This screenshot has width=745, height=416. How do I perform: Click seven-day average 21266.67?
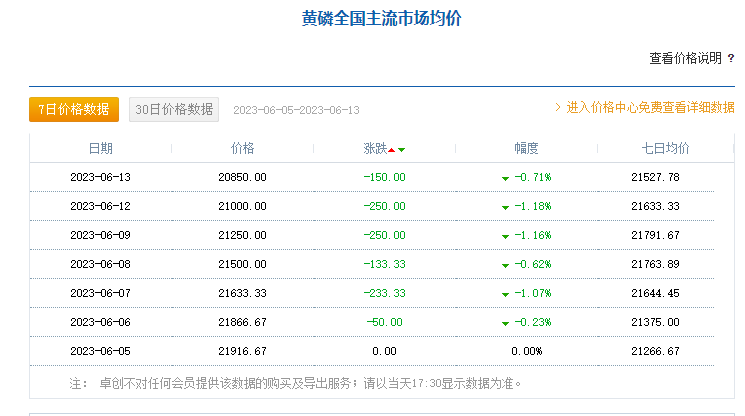pos(655,351)
